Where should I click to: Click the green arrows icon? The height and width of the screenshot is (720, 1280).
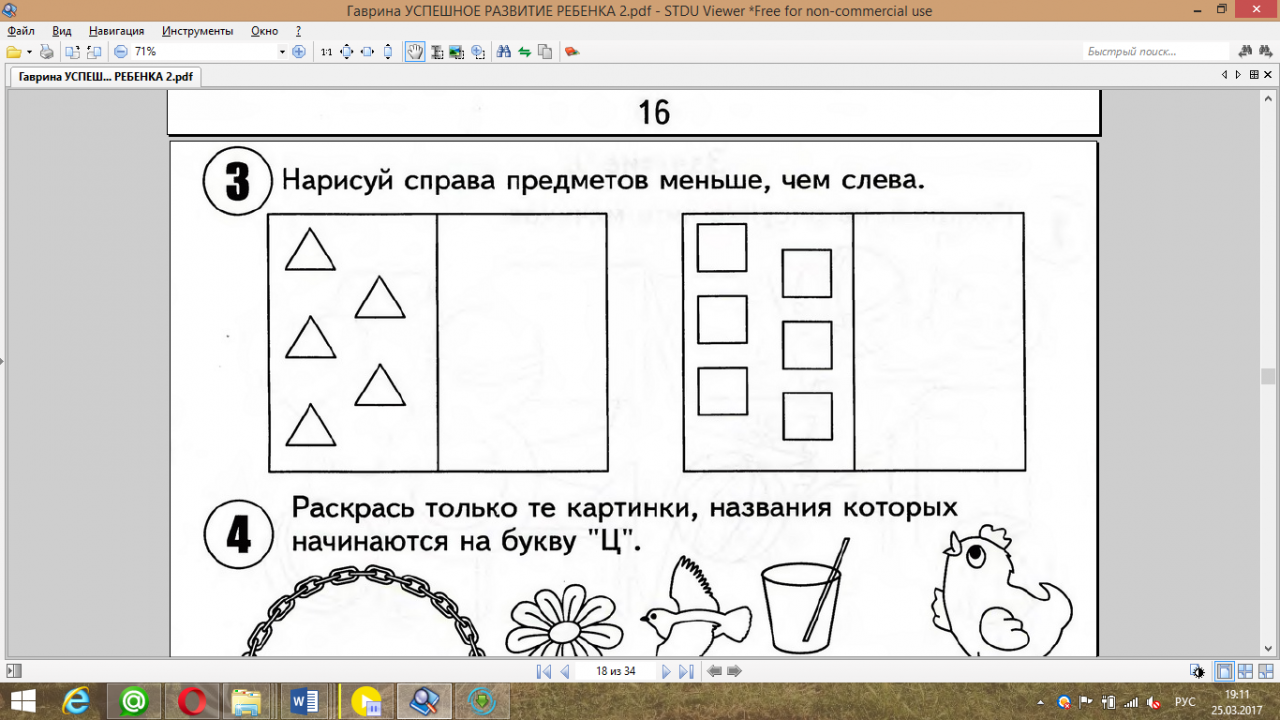(x=524, y=52)
